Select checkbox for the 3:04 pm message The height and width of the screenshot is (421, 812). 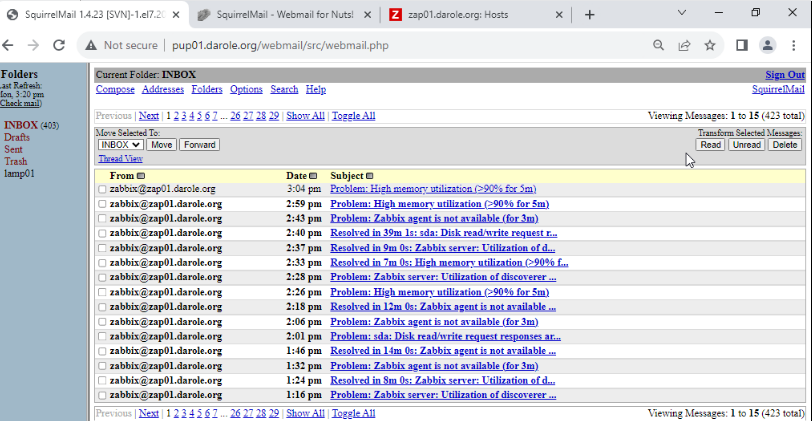pyautogui.click(x=102, y=190)
